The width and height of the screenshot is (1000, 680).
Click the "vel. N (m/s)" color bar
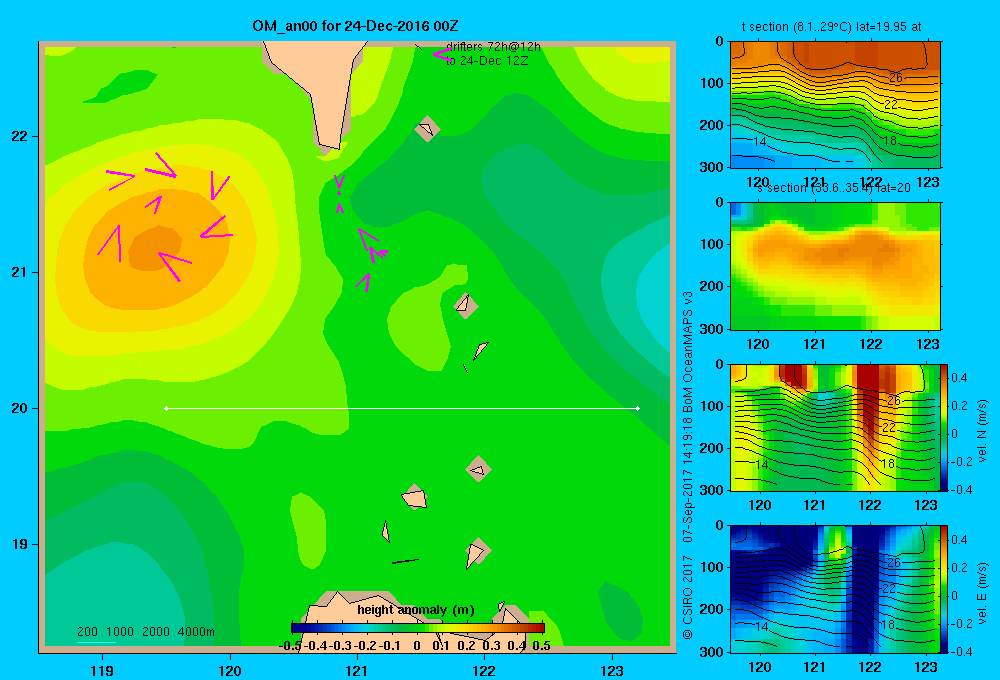(x=944, y=427)
